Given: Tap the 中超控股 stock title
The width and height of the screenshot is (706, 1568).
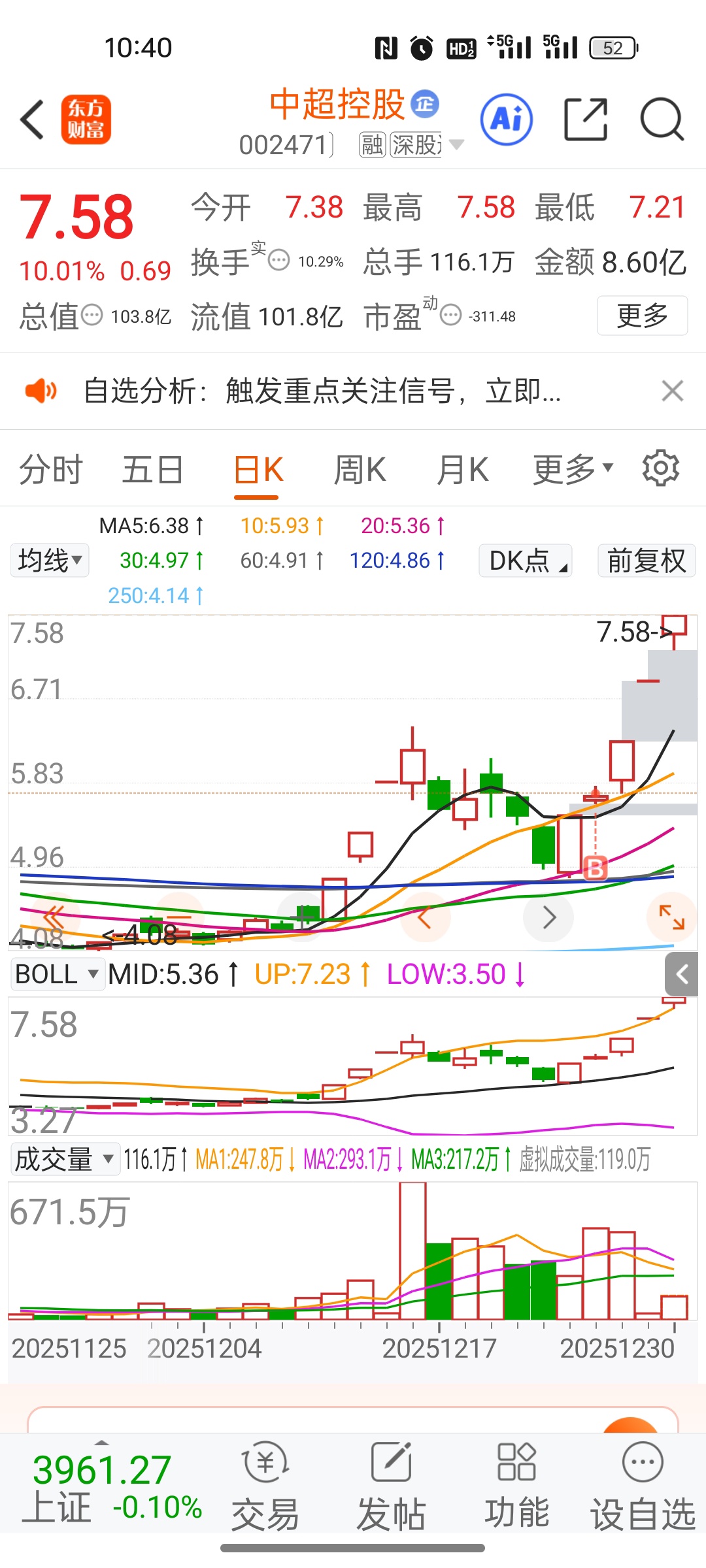Looking at the screenshot, I should click(x=337, y=104).
